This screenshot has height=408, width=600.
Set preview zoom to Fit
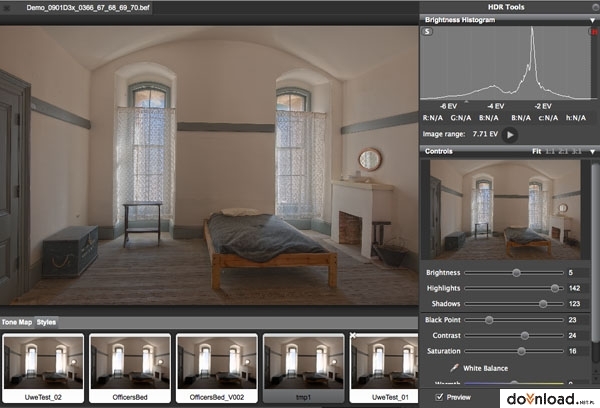[536, 152]
